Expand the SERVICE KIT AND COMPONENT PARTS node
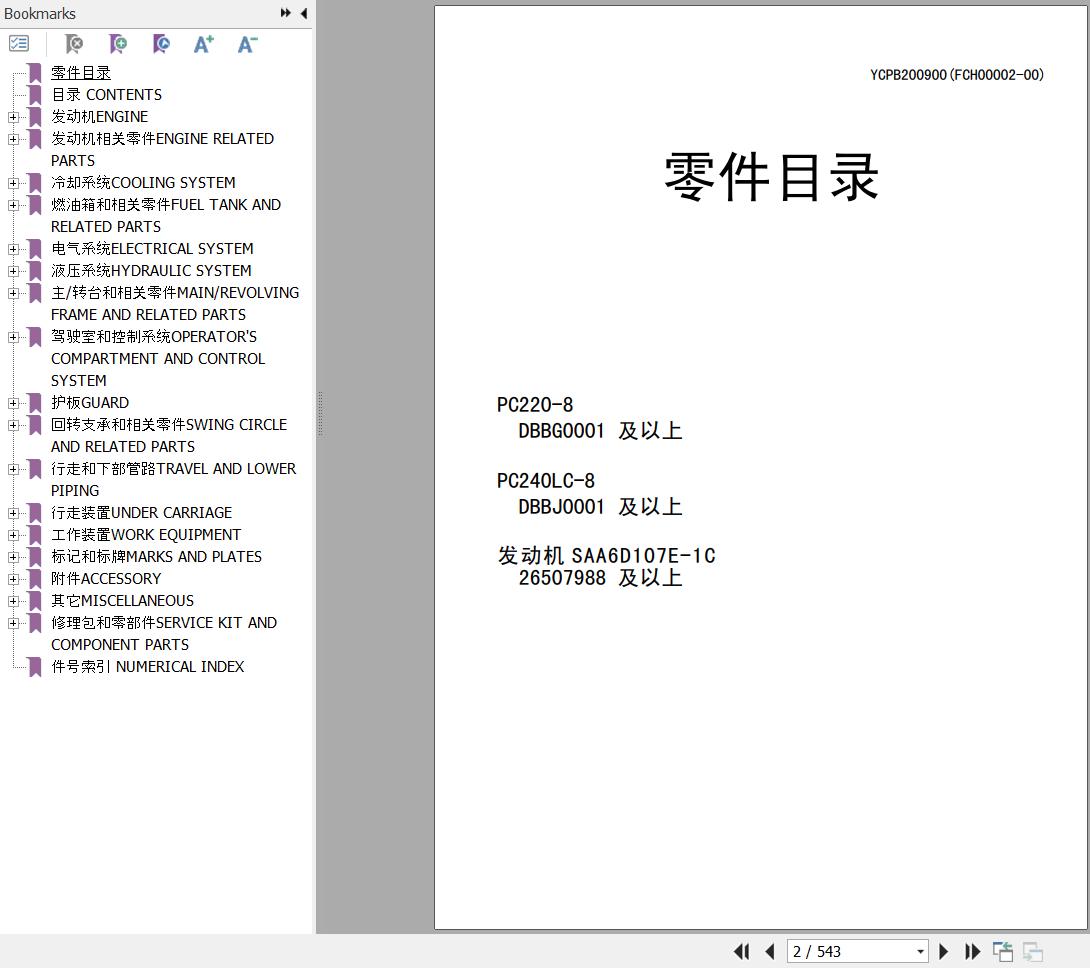1090x968 pixels. [13, 623]
